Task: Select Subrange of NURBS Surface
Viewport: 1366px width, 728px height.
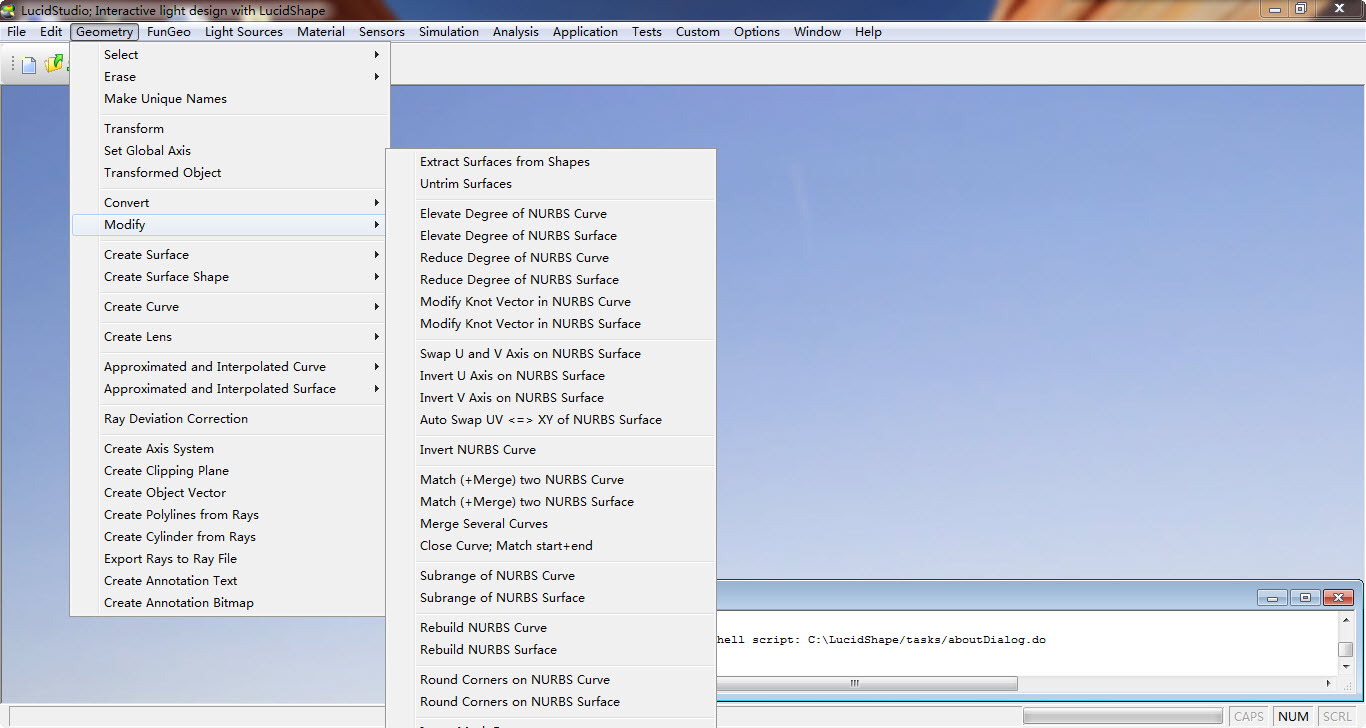Action: click(551, 598)
